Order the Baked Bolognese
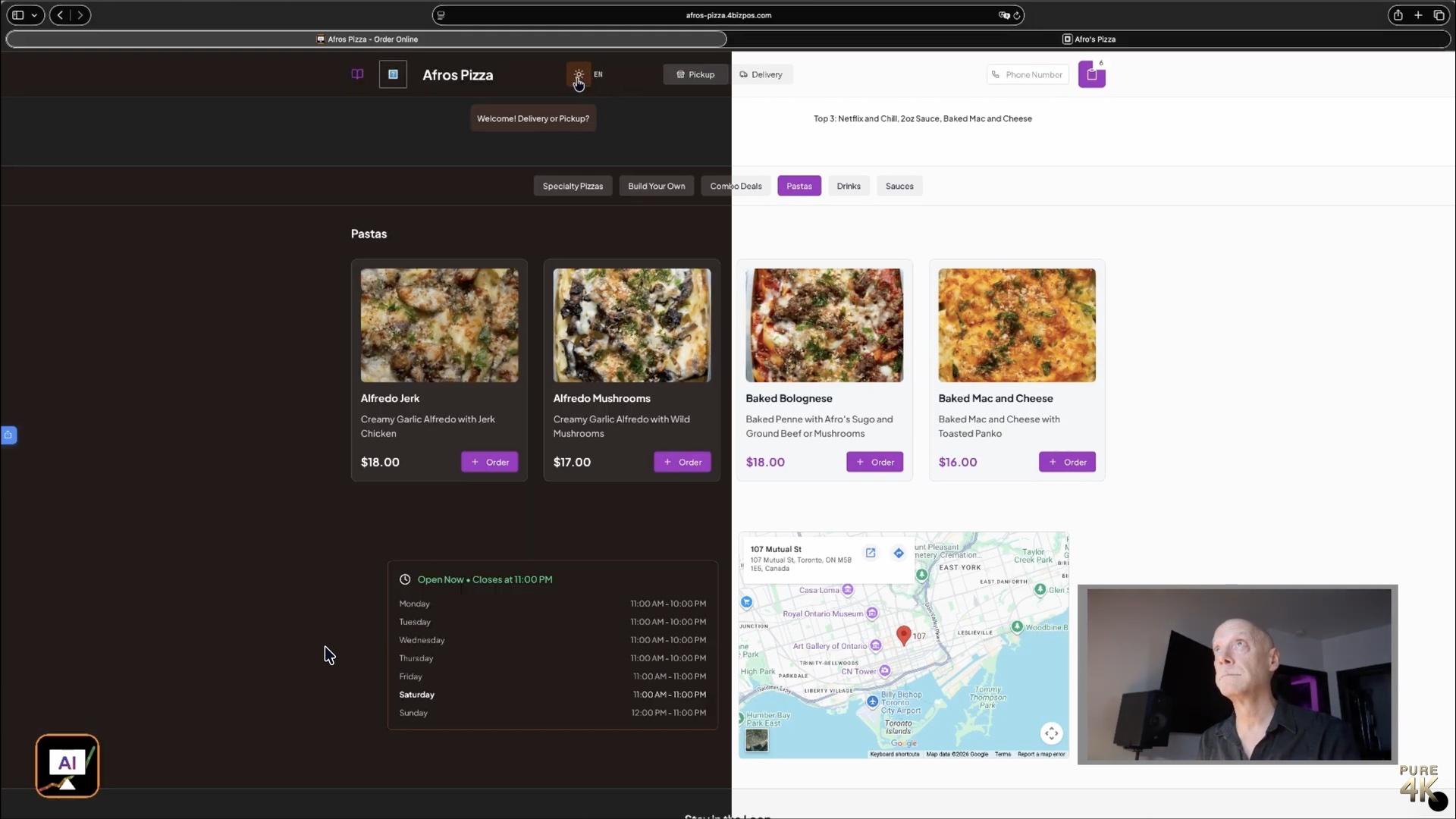 click(x=874, y=462)
